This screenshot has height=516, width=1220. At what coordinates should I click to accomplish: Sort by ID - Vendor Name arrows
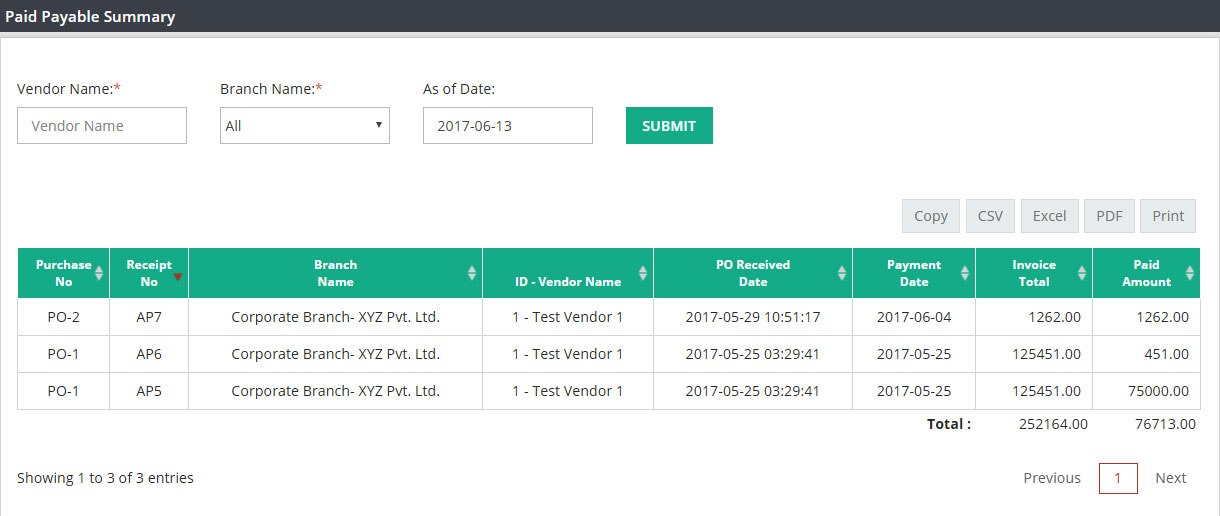643,273
